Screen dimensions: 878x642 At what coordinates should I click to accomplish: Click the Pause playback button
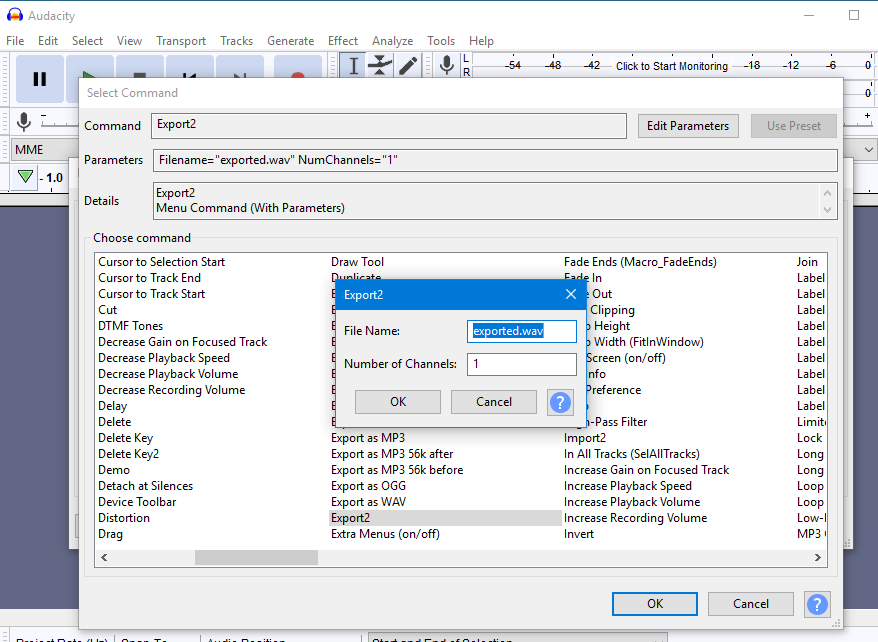coord(40,79)
